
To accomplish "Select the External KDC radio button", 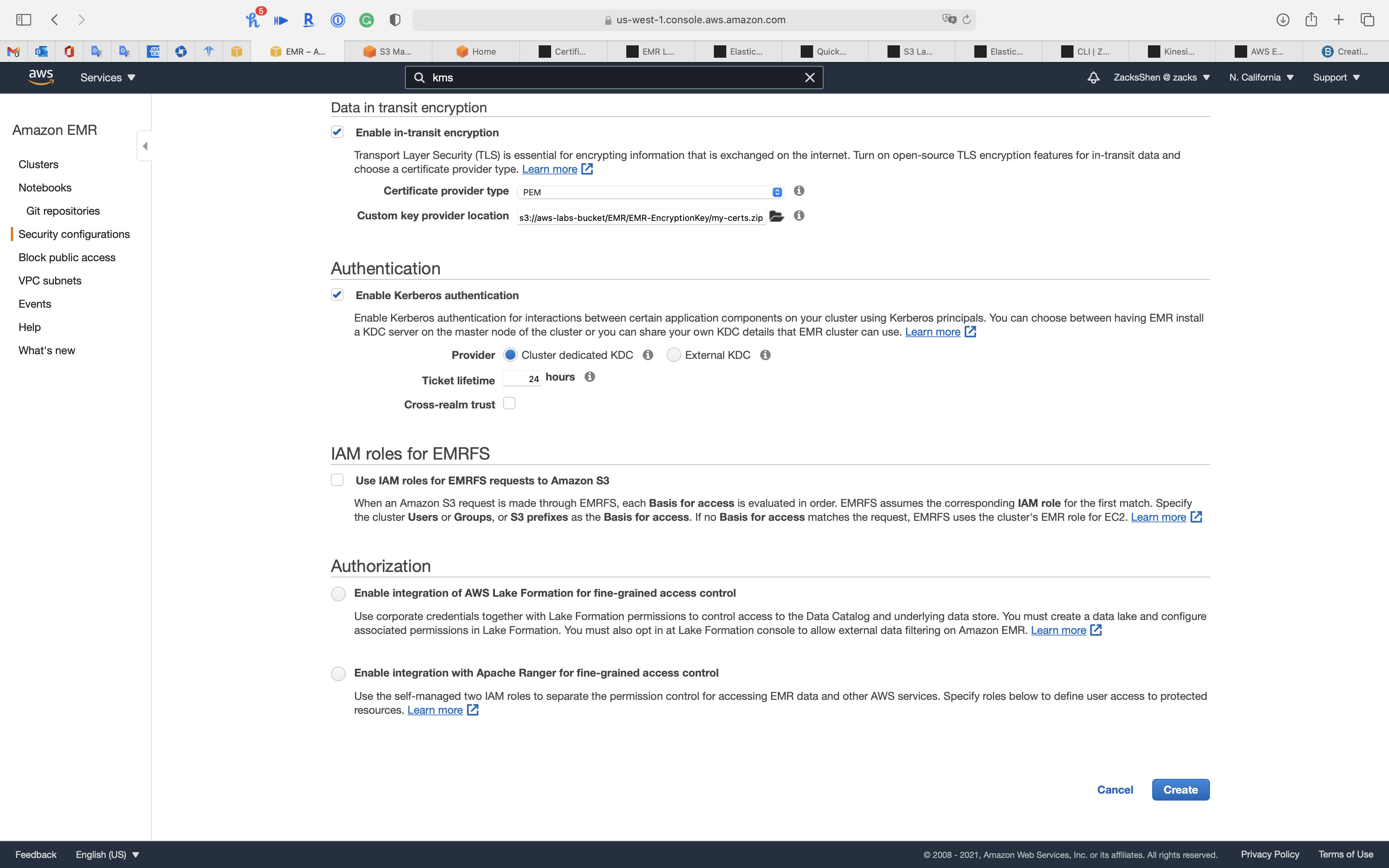I will point(674,355).
